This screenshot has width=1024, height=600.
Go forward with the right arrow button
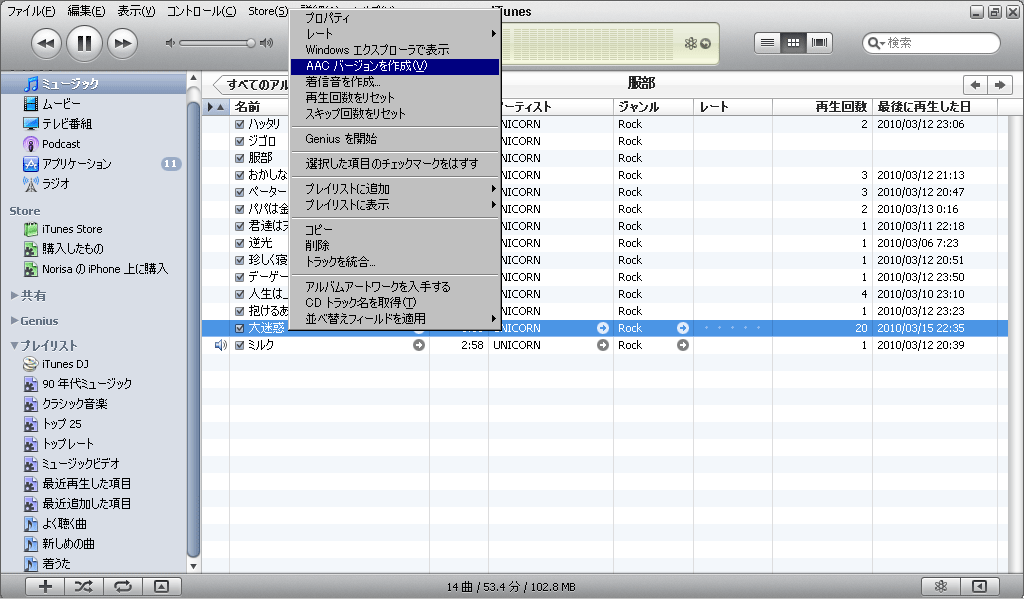pyautogui.click(x=1000, y=85)
